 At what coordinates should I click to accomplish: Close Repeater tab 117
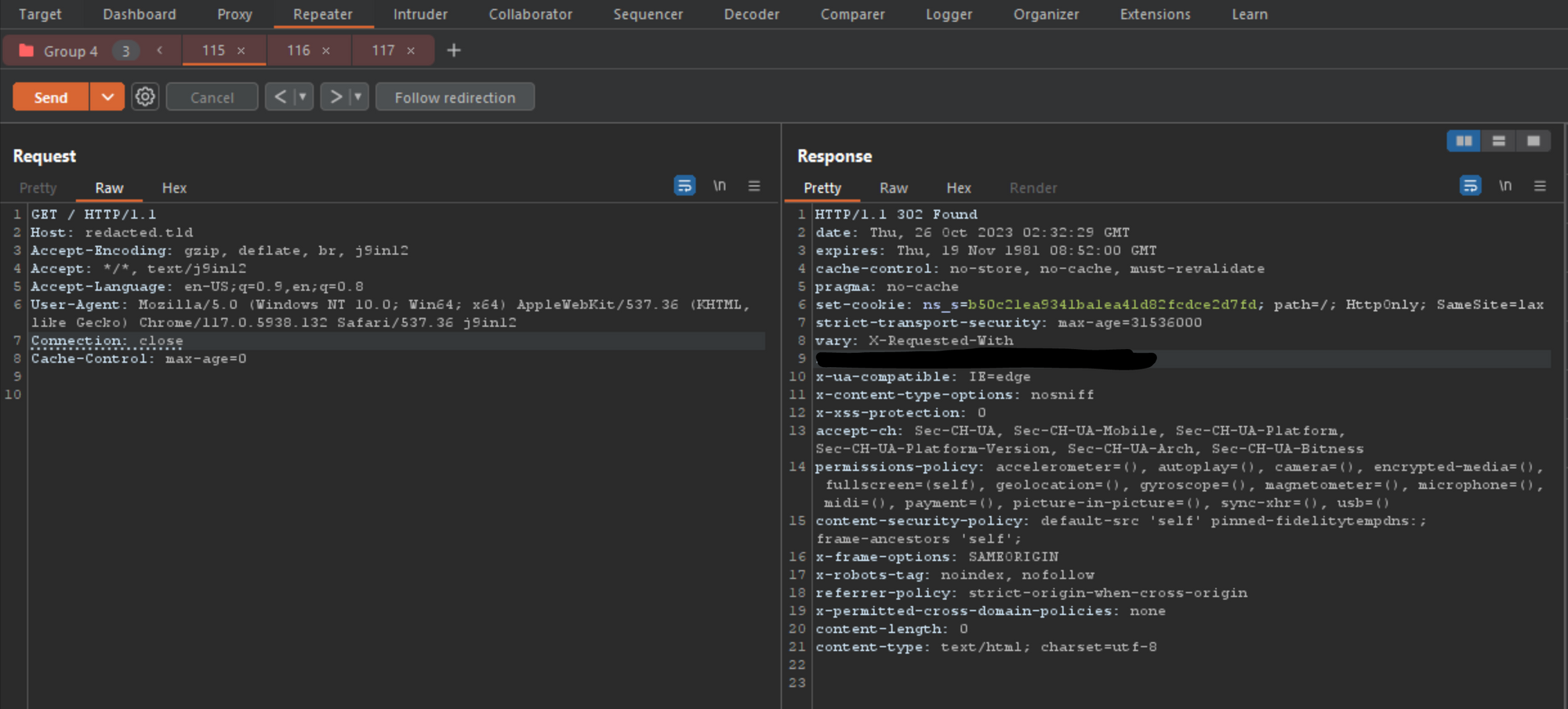pyautogui.click(x=411, y=51)
